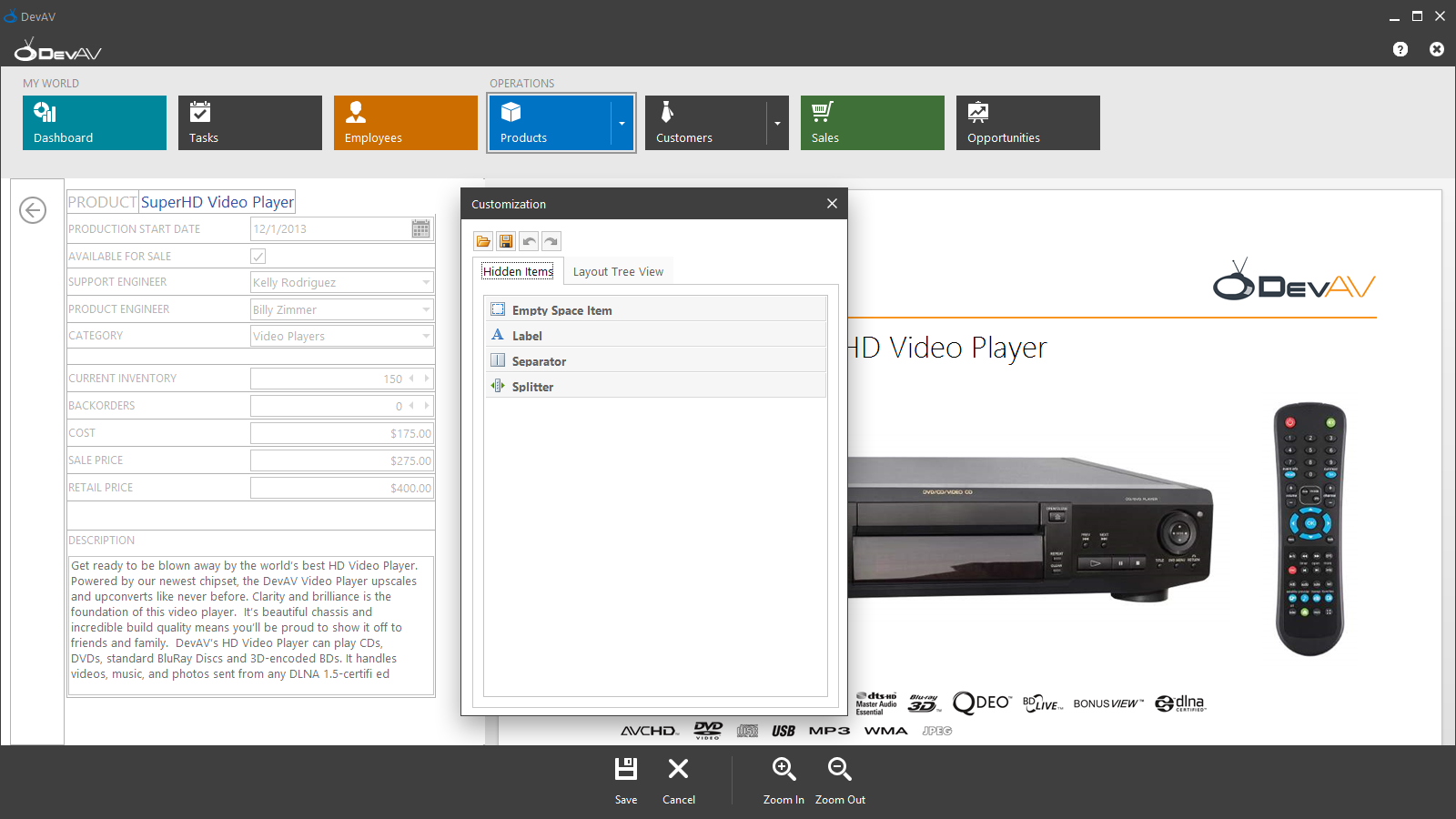Open the Employees tile
Viewport: 1456px width, 819px height.
405,123
